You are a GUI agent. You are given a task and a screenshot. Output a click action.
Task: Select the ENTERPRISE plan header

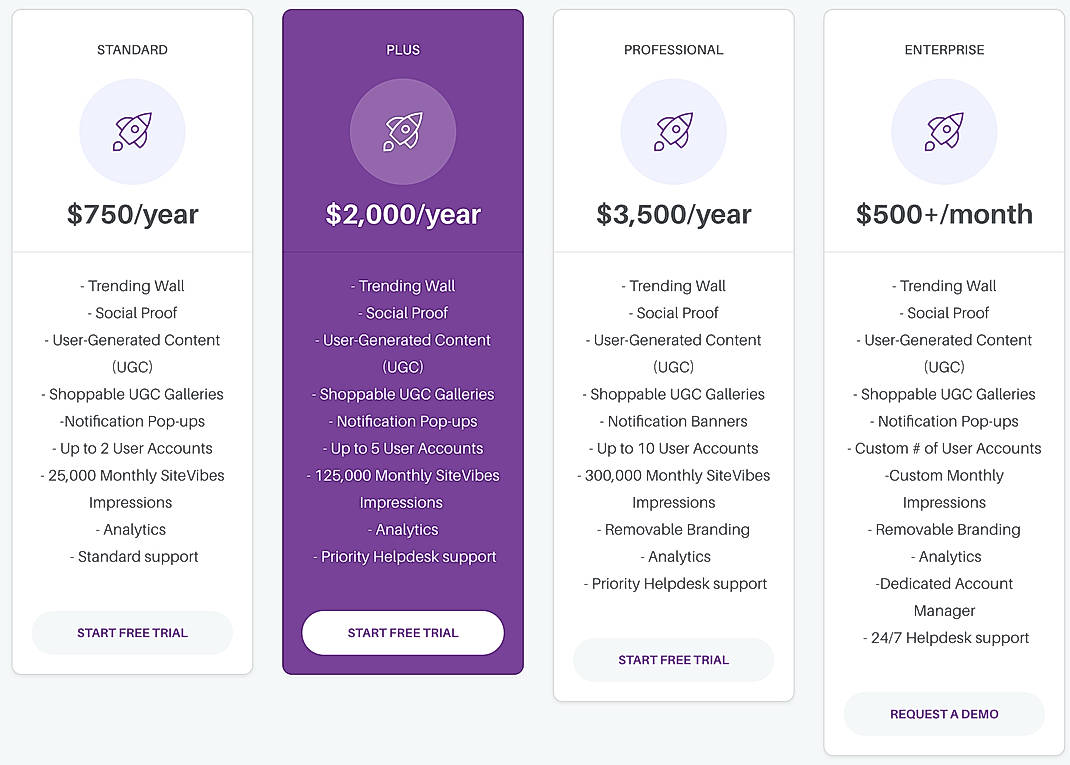coord(944,49)
